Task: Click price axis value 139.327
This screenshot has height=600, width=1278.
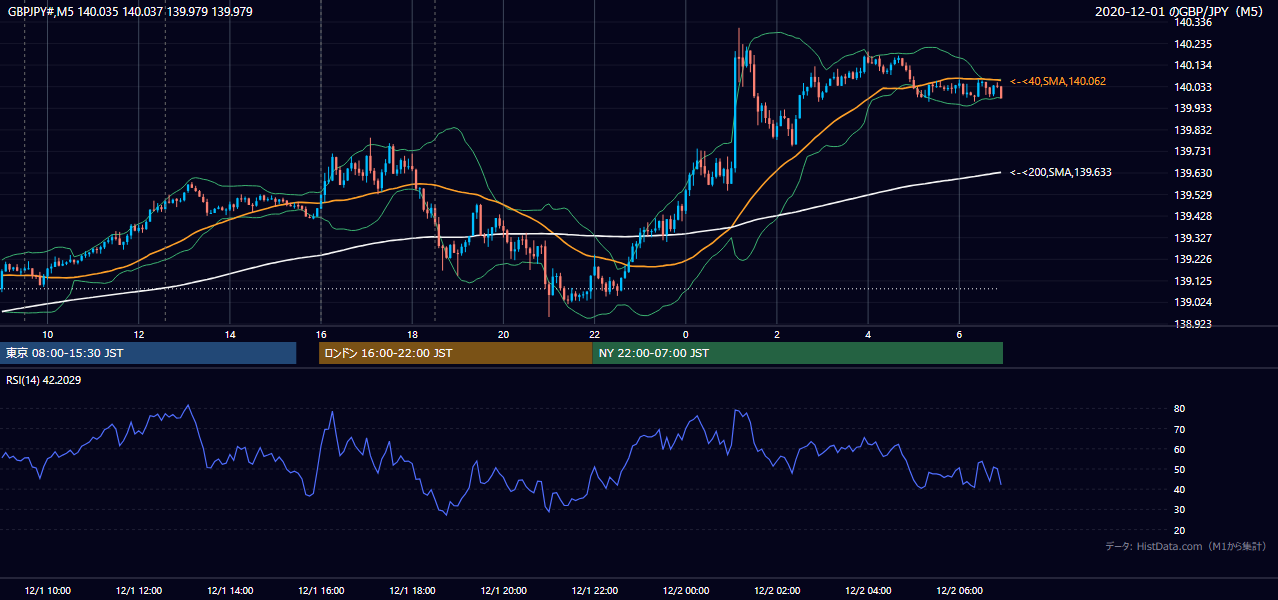Action: coord(1194,238)
